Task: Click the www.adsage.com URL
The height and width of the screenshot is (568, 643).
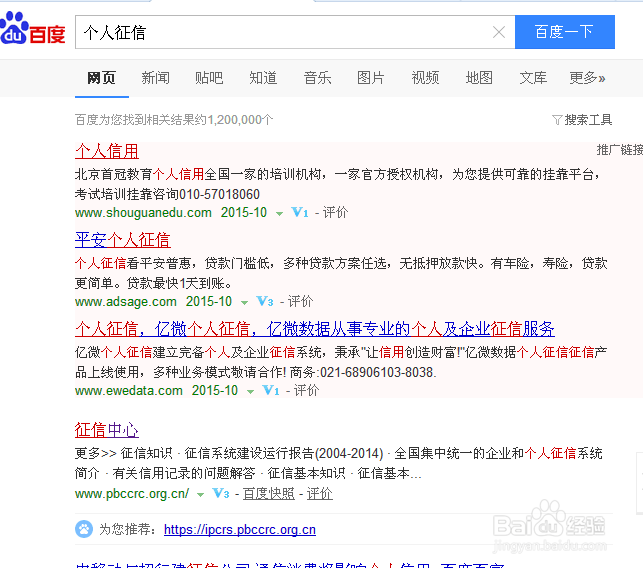Action: (125, 301)
